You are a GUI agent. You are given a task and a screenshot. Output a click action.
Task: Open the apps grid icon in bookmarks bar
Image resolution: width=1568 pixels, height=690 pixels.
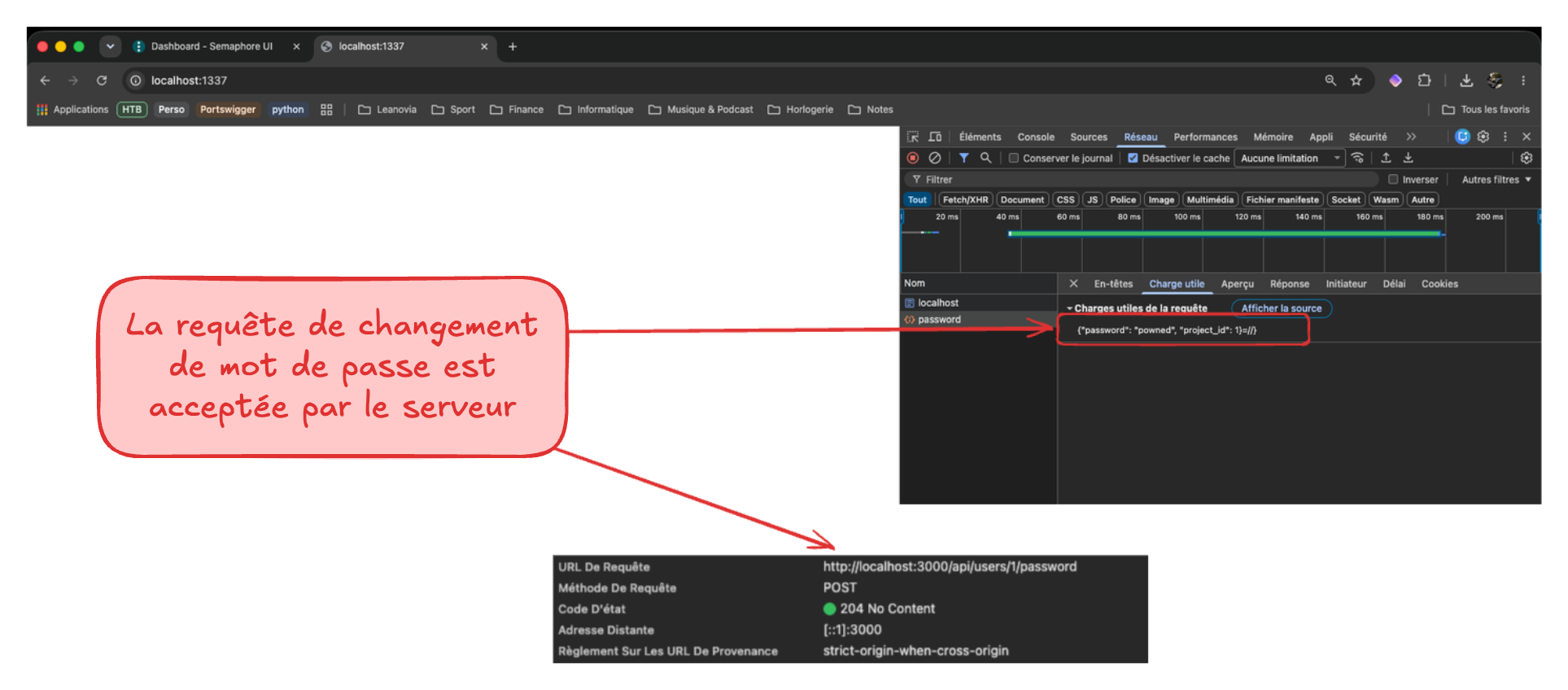coord(326,110)
